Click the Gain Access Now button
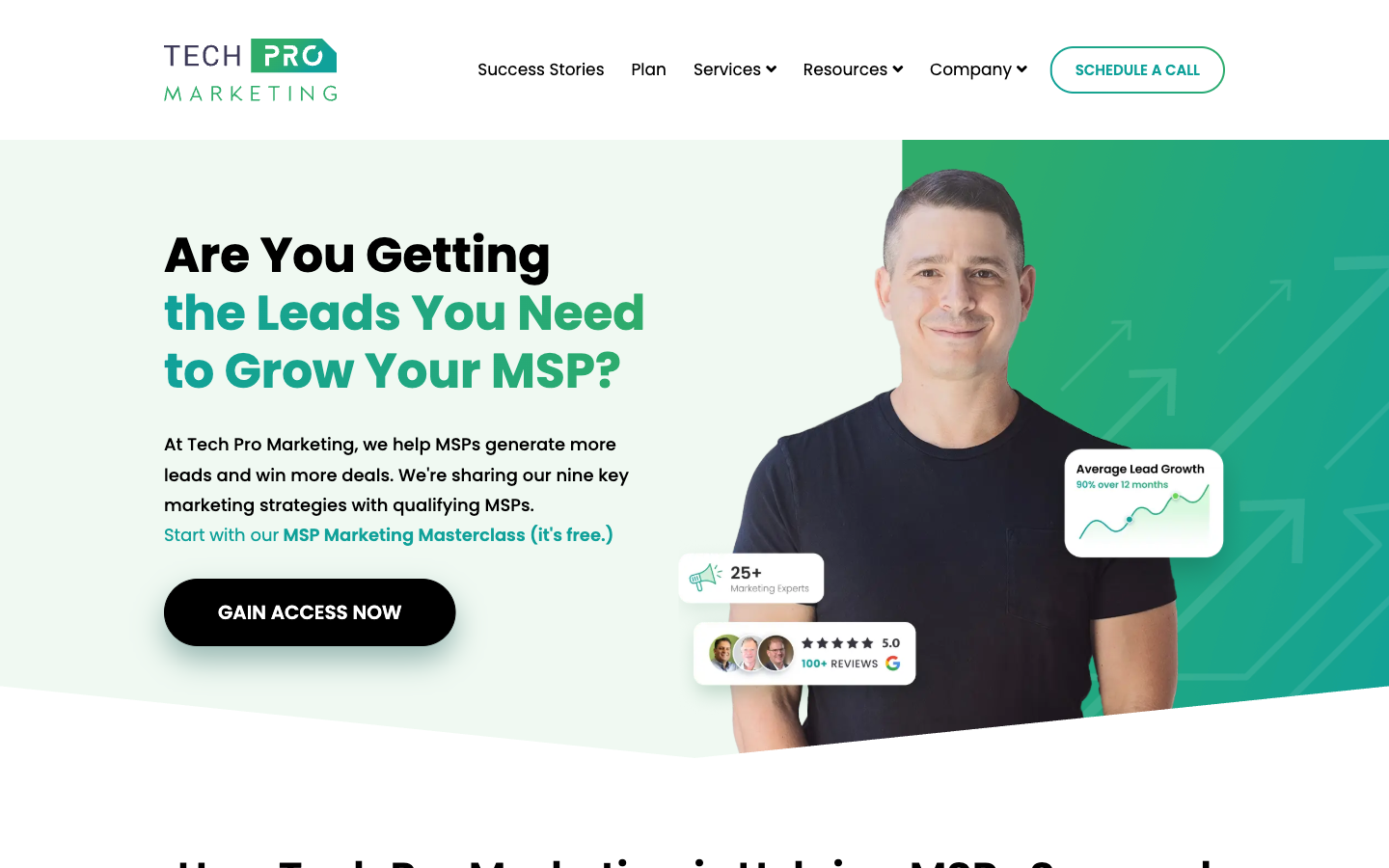This screenshot has width=1389, height=868. click(310, 612)
